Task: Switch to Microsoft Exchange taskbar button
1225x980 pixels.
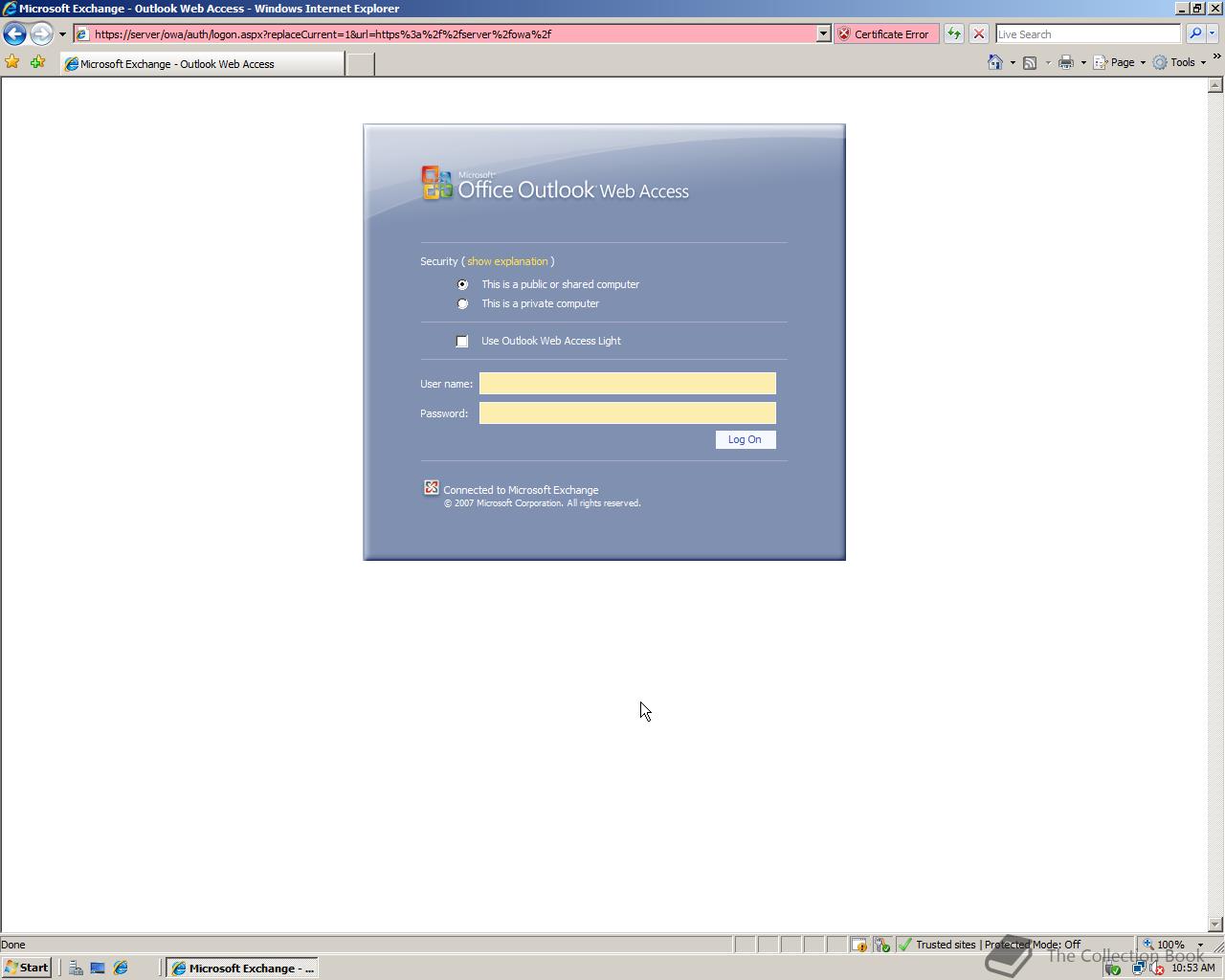Action: click(x=242, y=968)
